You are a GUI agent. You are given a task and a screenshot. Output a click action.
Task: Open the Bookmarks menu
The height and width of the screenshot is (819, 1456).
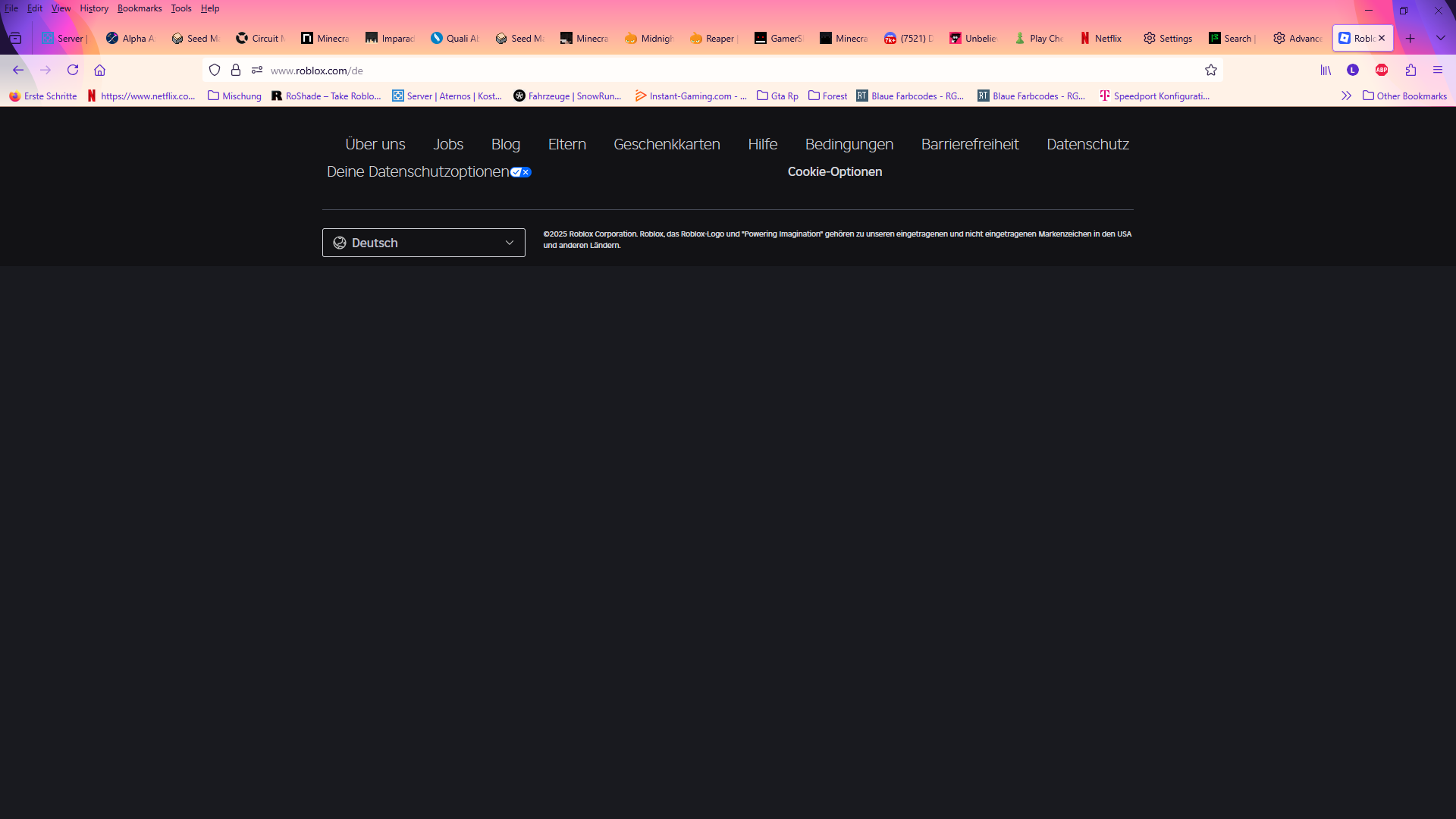pyautogui.click(x=140, y=8)
